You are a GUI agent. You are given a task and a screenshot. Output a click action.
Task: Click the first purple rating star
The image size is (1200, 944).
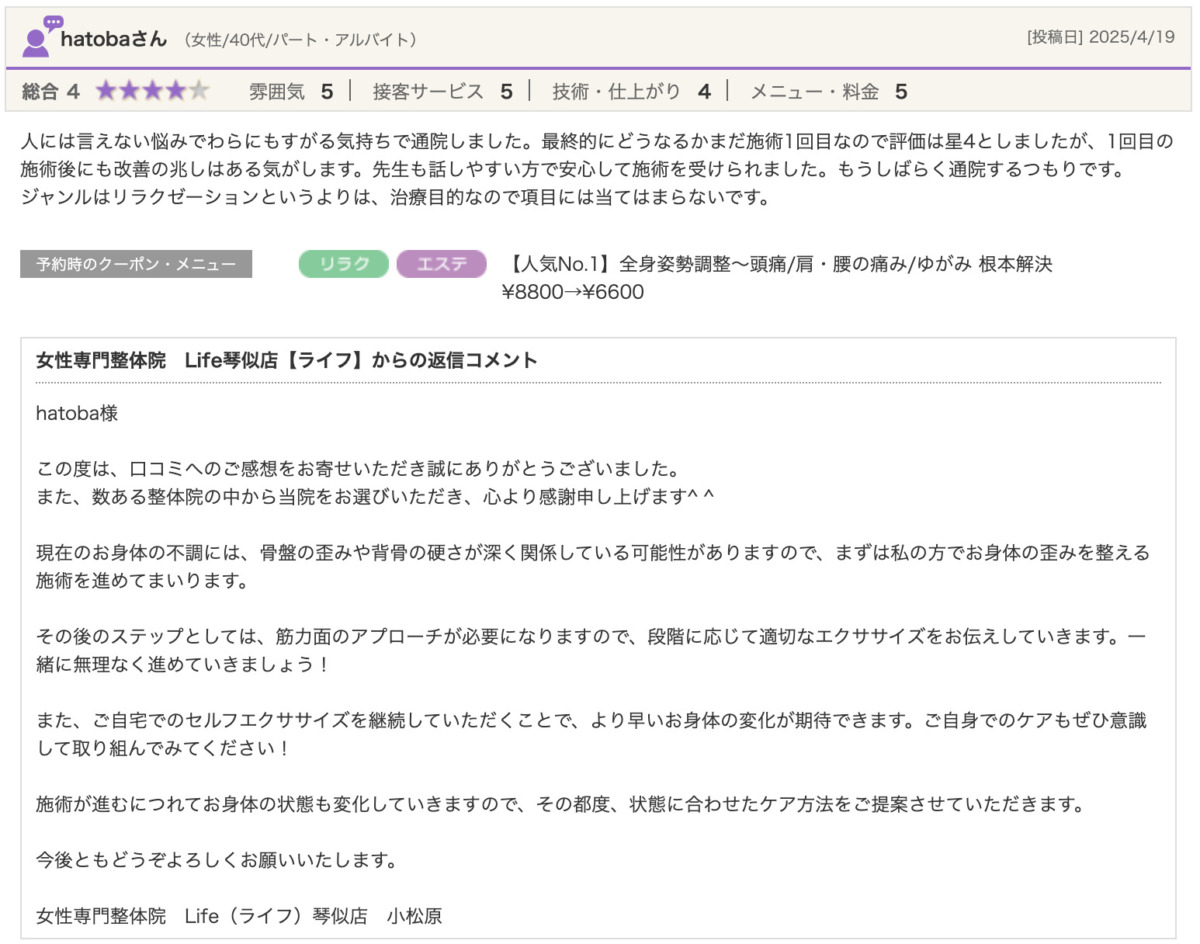(x=106, y=92)
